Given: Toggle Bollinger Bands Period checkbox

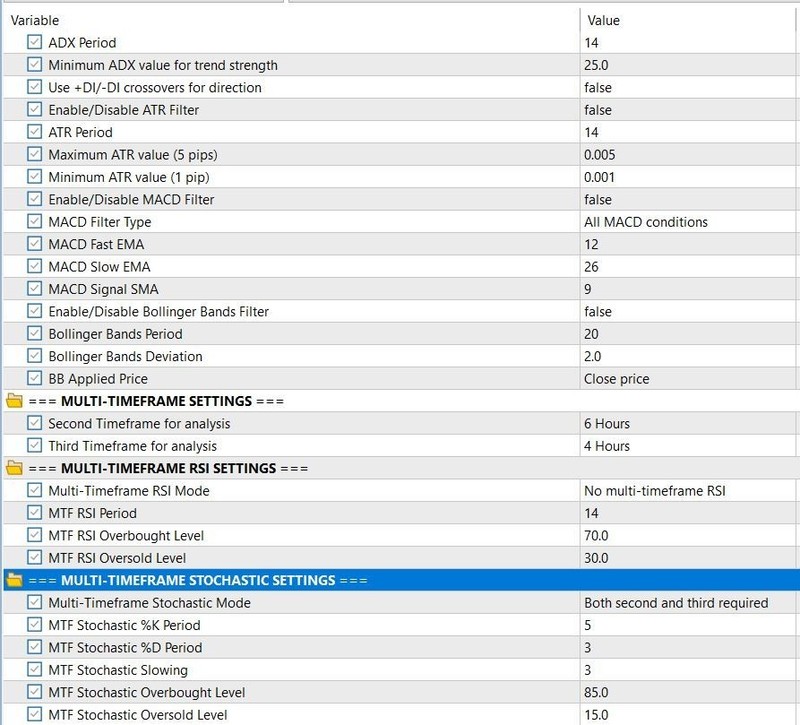Looking at the screenshot, I should (34, 334).
